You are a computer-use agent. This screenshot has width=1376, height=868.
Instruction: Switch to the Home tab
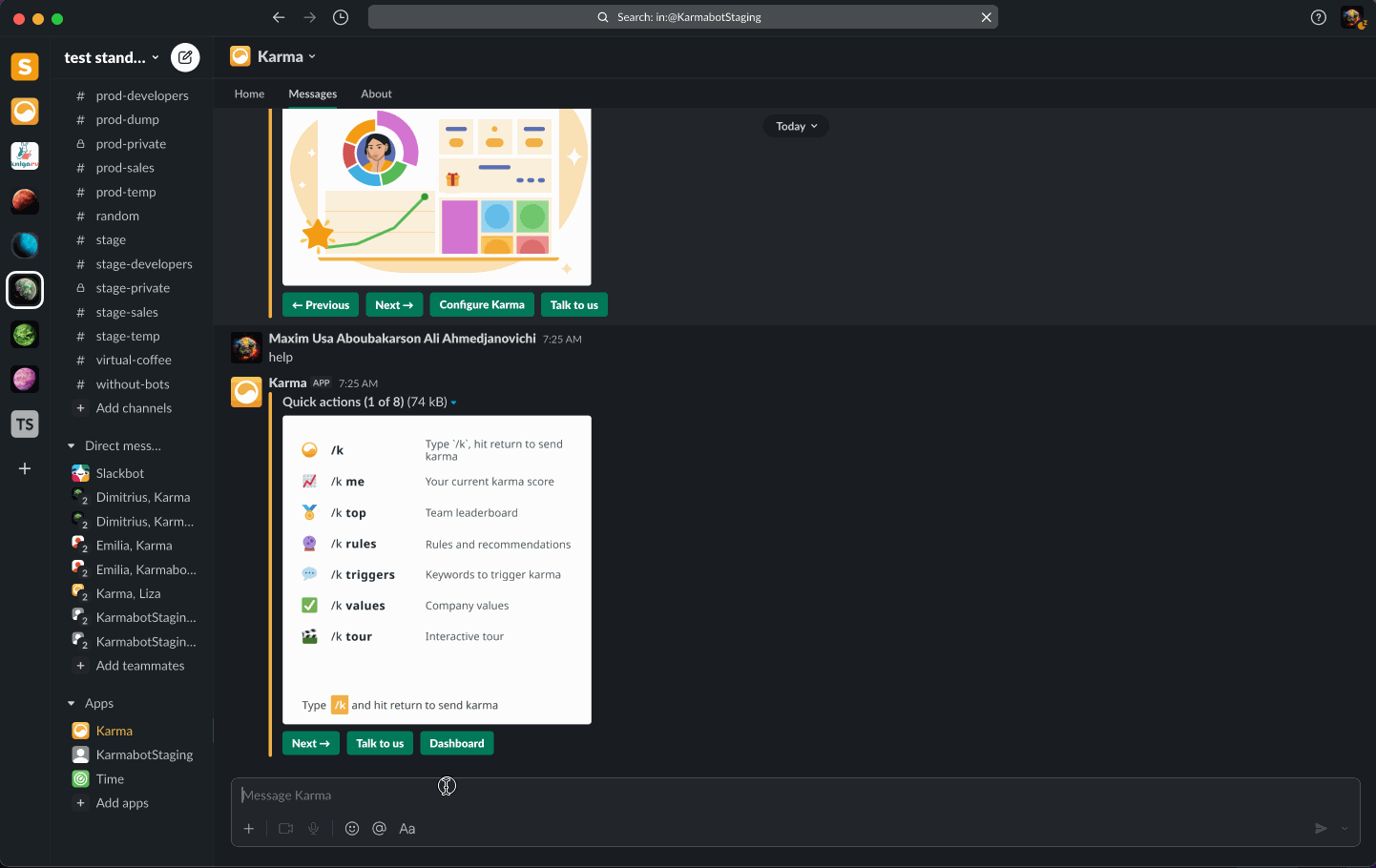coord(249,93)
